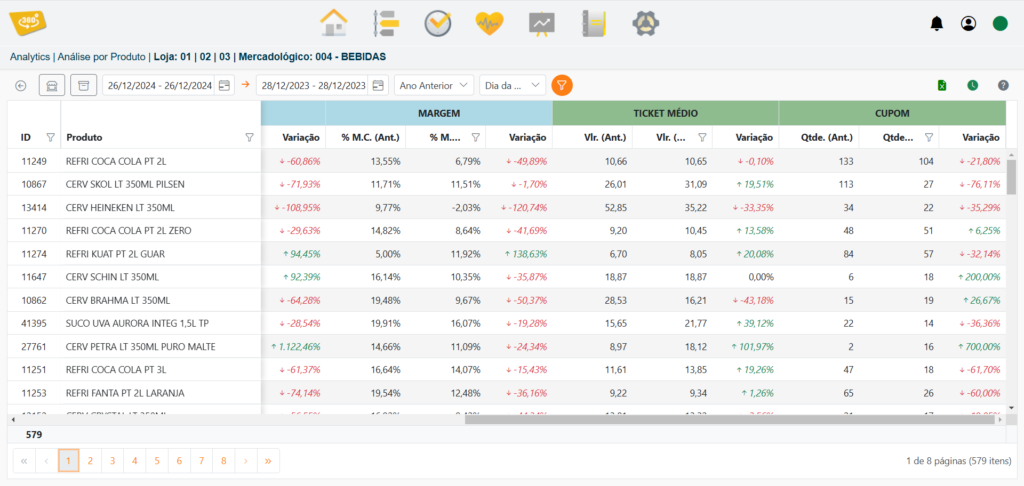Image resolution: width=1024 pixels, height=486 pixels.
Task: Click the 360 logo
Action: click(28, 22)
